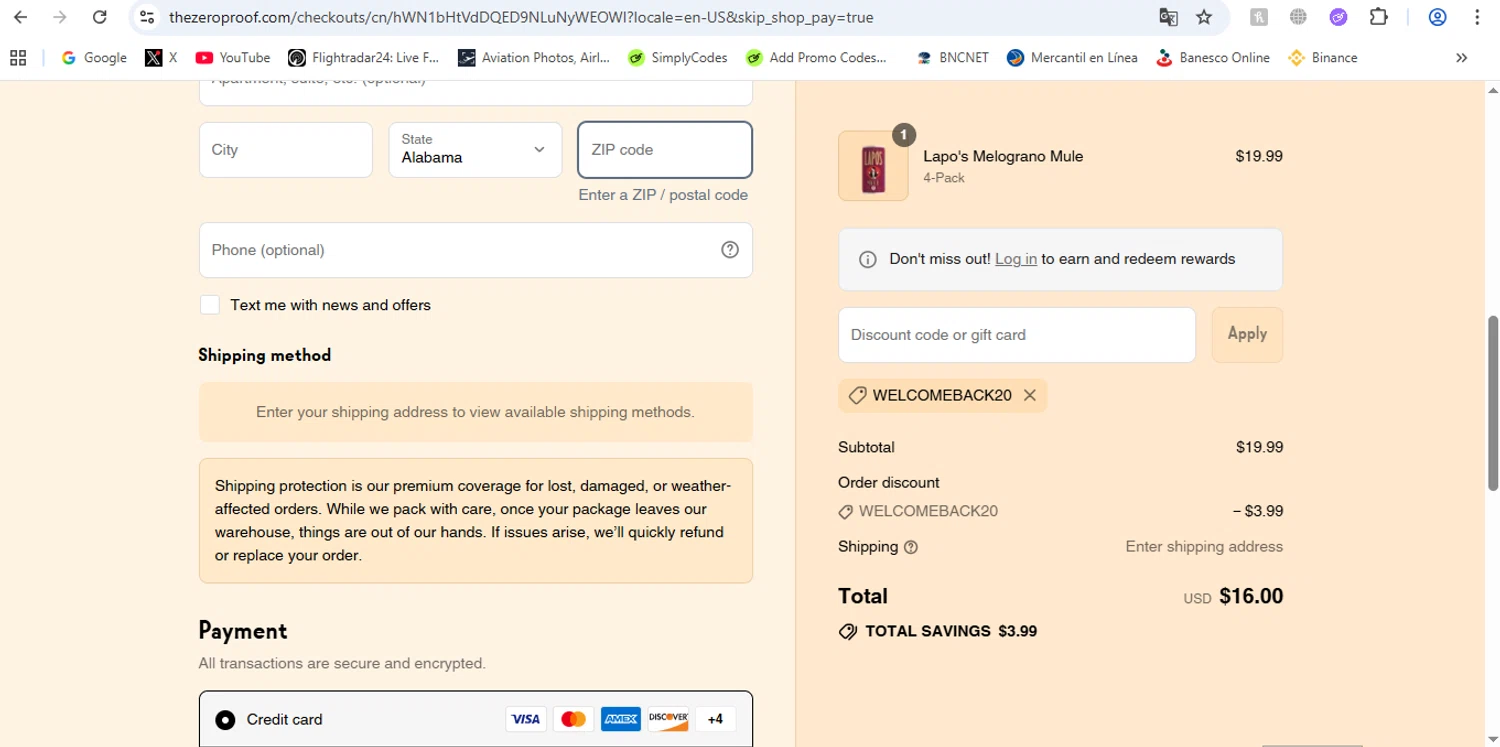Show more bookmarks with the chevron
This screenshot has width=1500, height=747.
click(x=1461, y=58)
